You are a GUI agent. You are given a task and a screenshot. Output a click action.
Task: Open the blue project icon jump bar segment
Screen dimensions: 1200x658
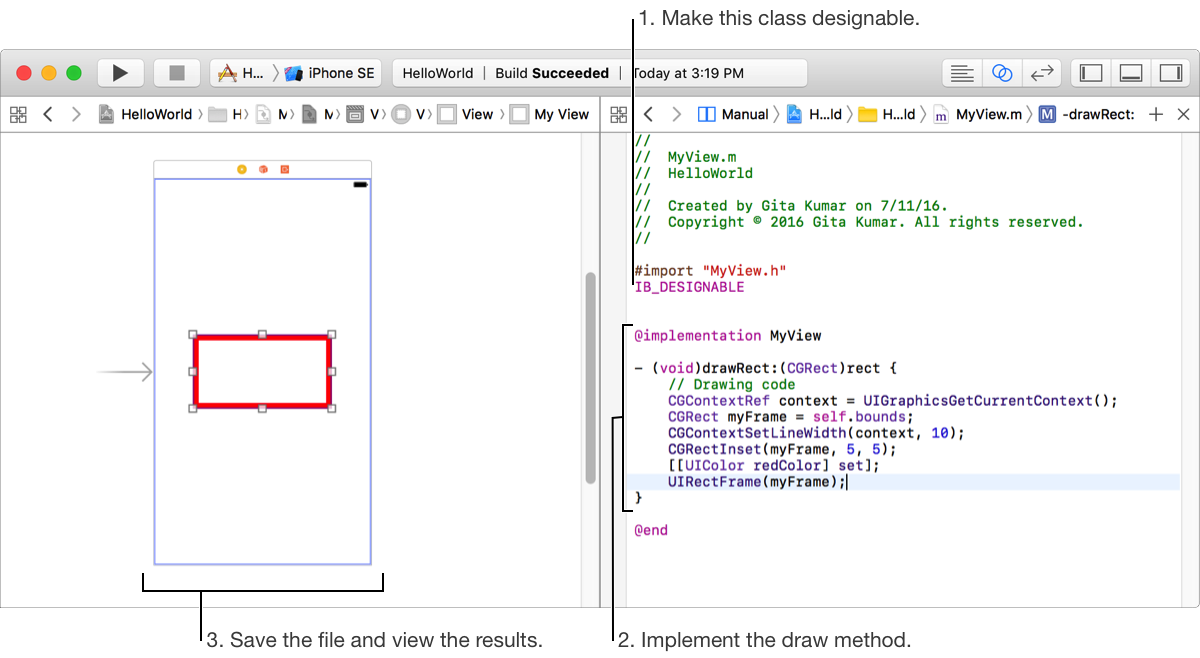814,114
